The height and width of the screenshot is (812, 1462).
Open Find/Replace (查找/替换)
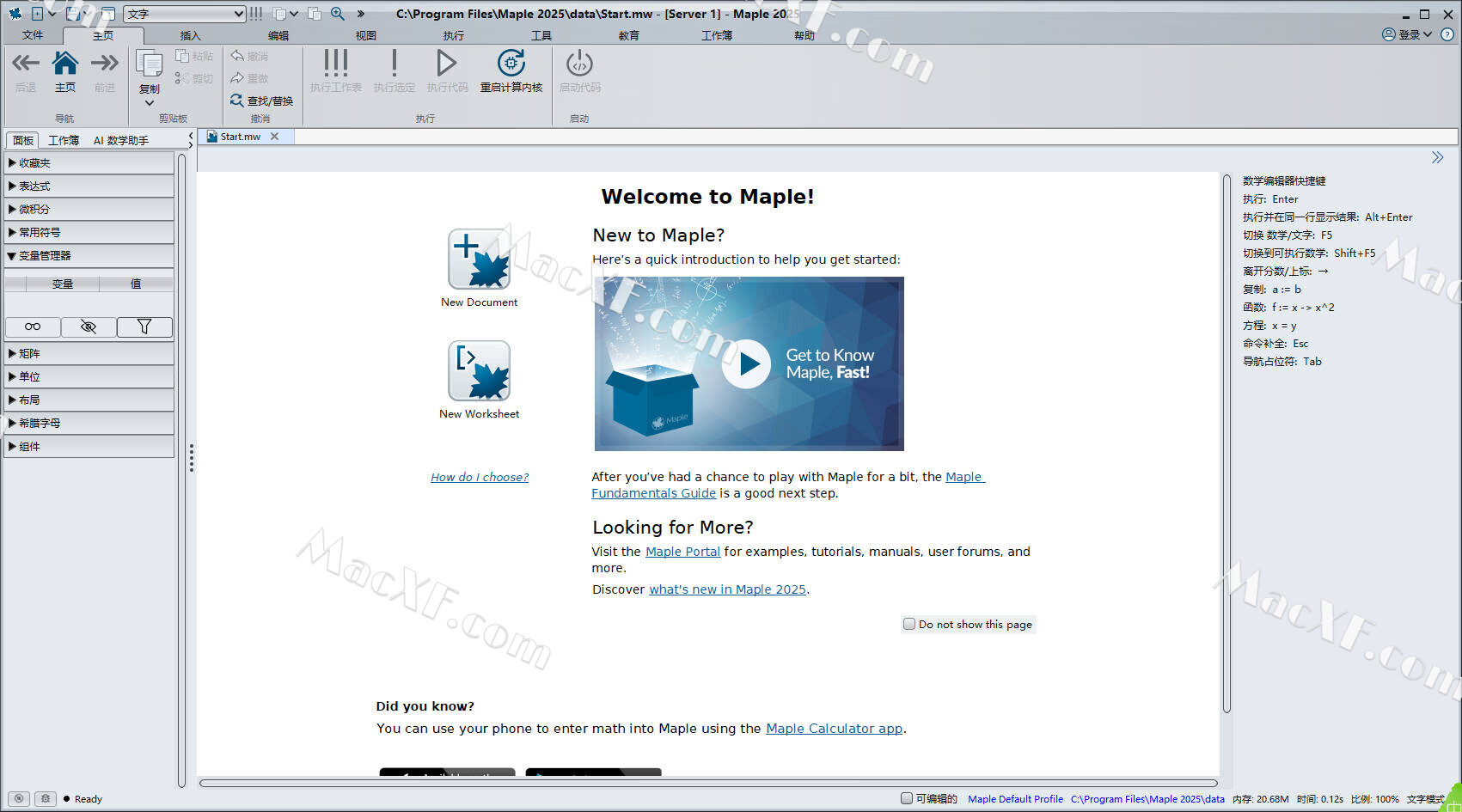click(x=262, y=101)
